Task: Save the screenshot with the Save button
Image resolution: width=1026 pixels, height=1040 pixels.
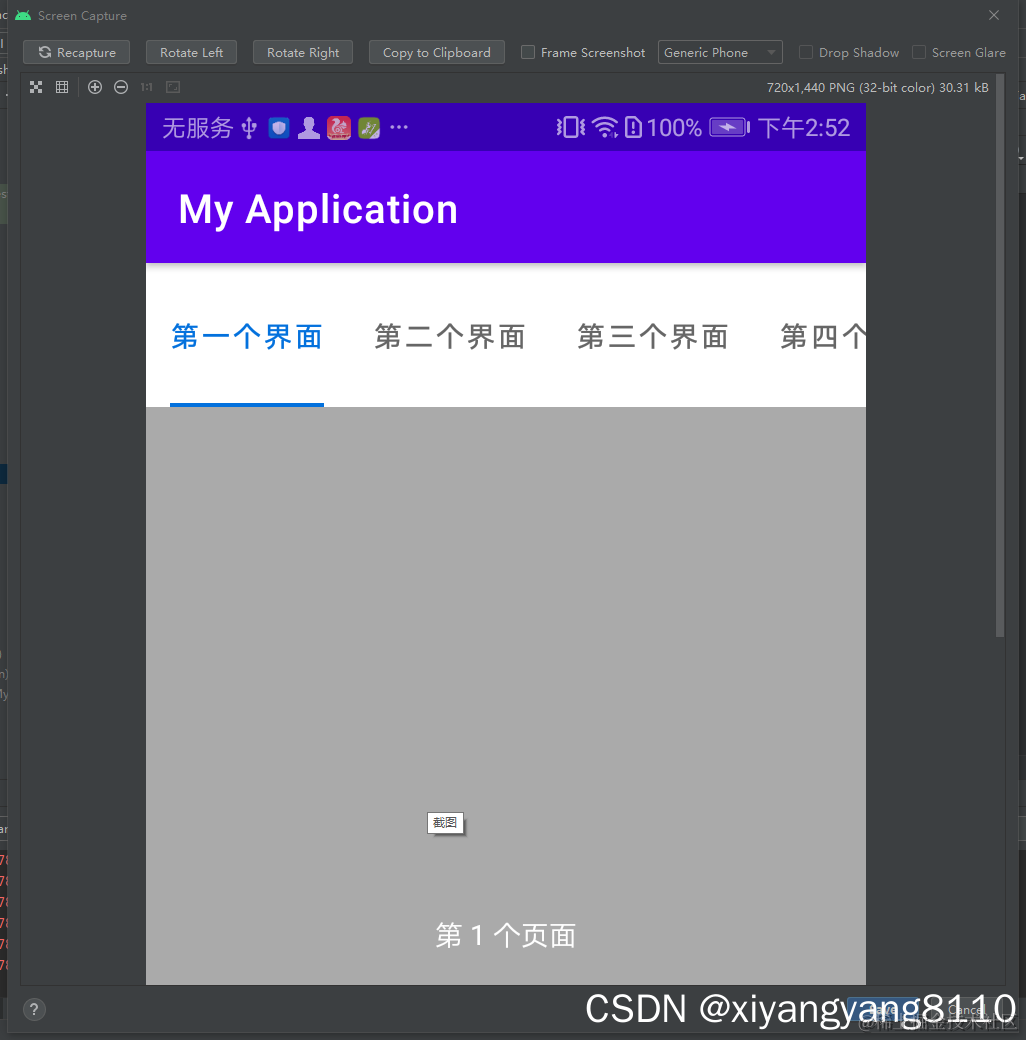Action: coord(881,1010)
